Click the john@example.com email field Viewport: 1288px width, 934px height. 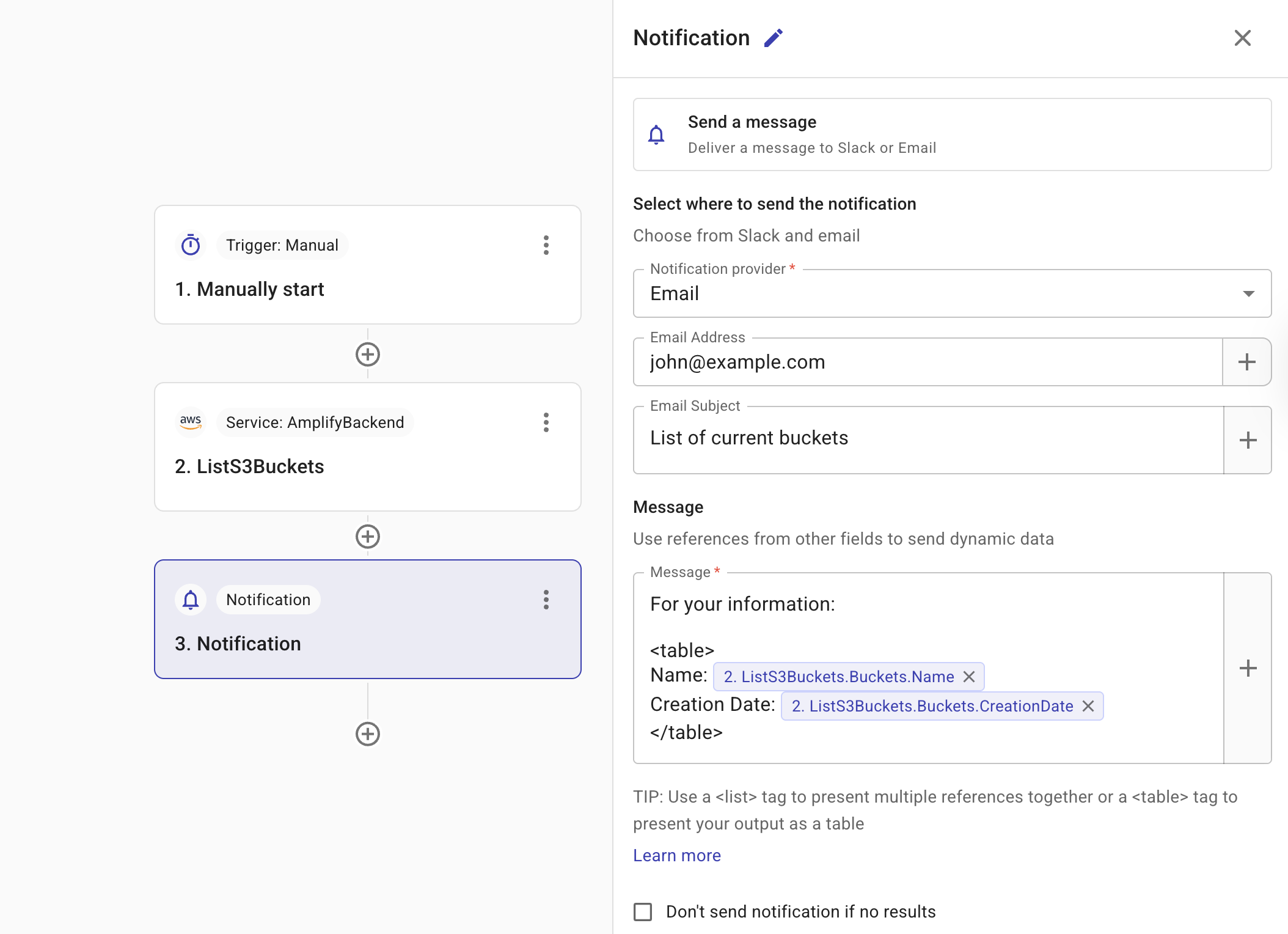(855, 361)
